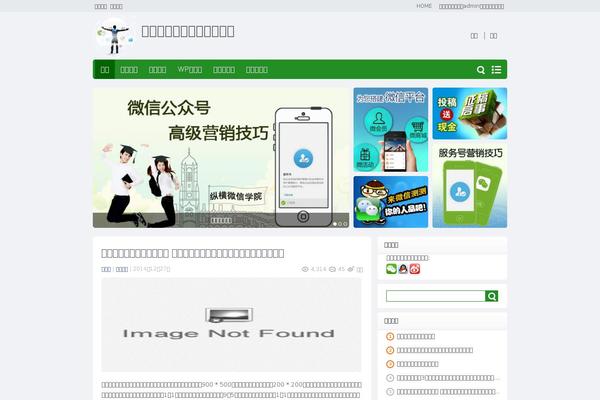Image resolution: width=600 pixels, height=400 pixels.
Task: Click the site logo with the figure raising arms
Action: point(114,36)
